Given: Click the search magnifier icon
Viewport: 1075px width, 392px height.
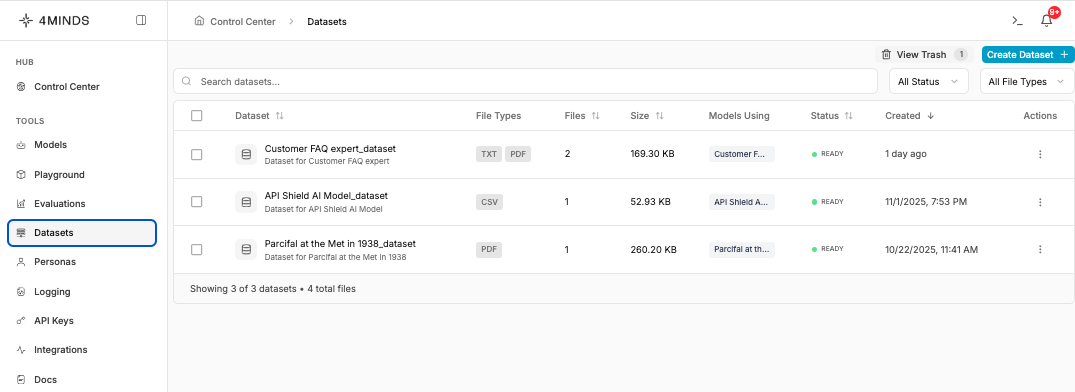Looking at the screenshot, I should (x=186, y=82).
